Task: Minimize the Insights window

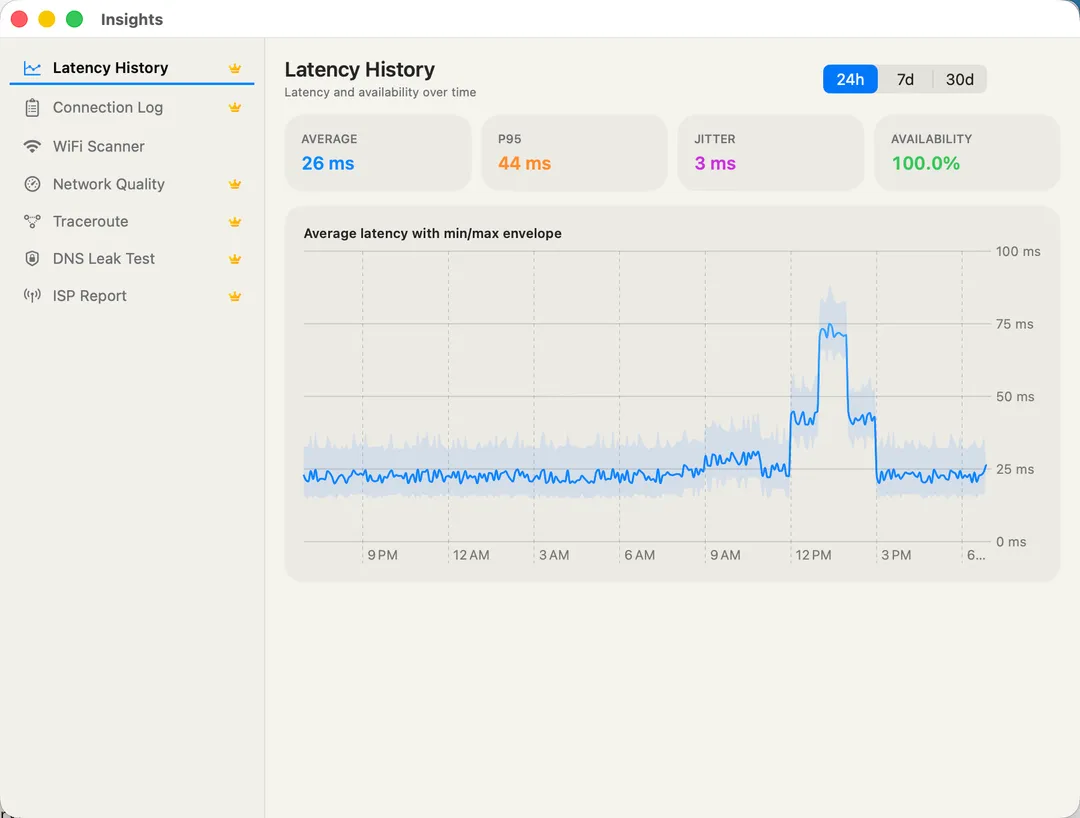Action: click(x=47, y=19)
